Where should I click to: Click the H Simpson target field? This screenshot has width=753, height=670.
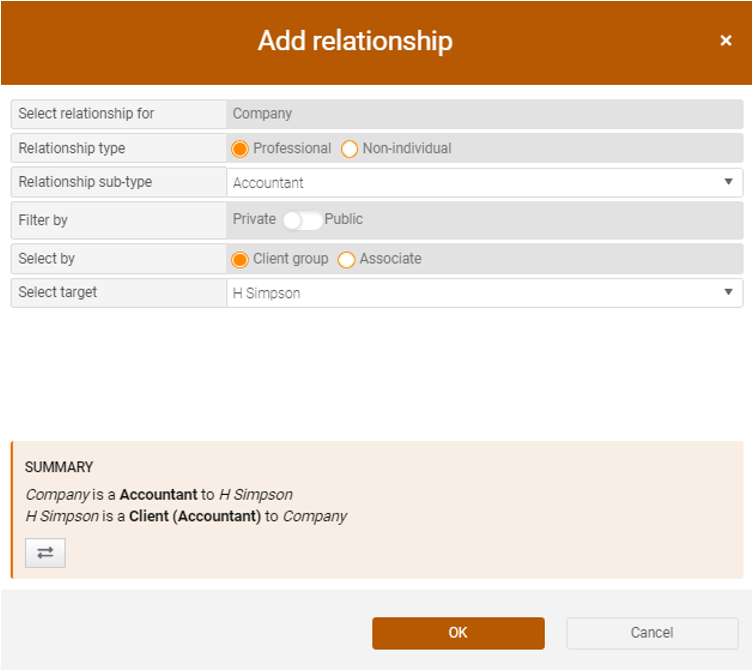(x=485, y=293)
